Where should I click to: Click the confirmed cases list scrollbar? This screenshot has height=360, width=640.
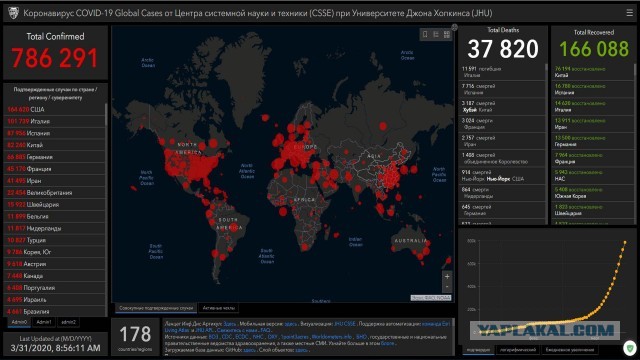tap(106, 114)
